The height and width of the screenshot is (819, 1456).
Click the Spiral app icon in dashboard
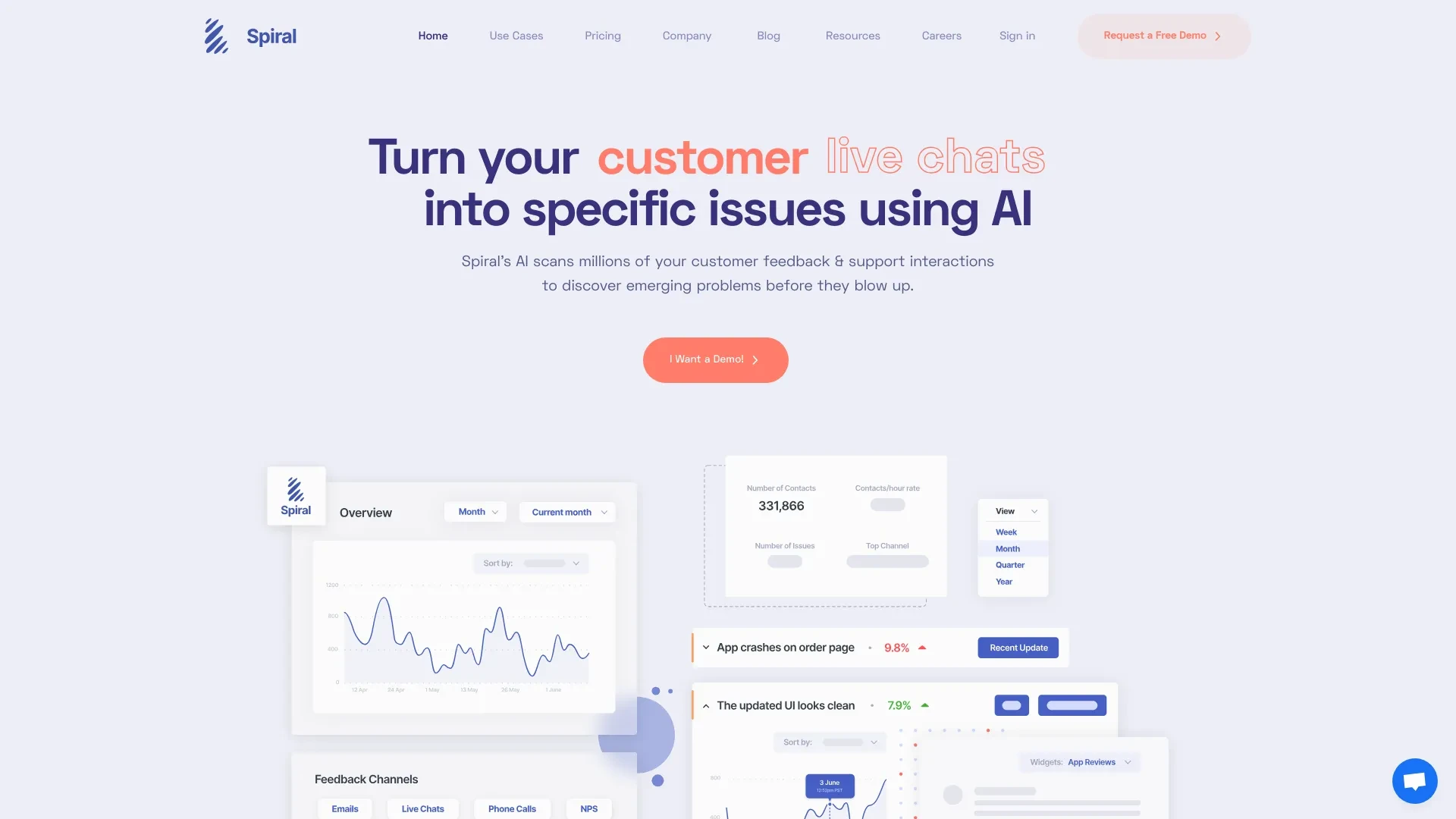click(295, 496)
